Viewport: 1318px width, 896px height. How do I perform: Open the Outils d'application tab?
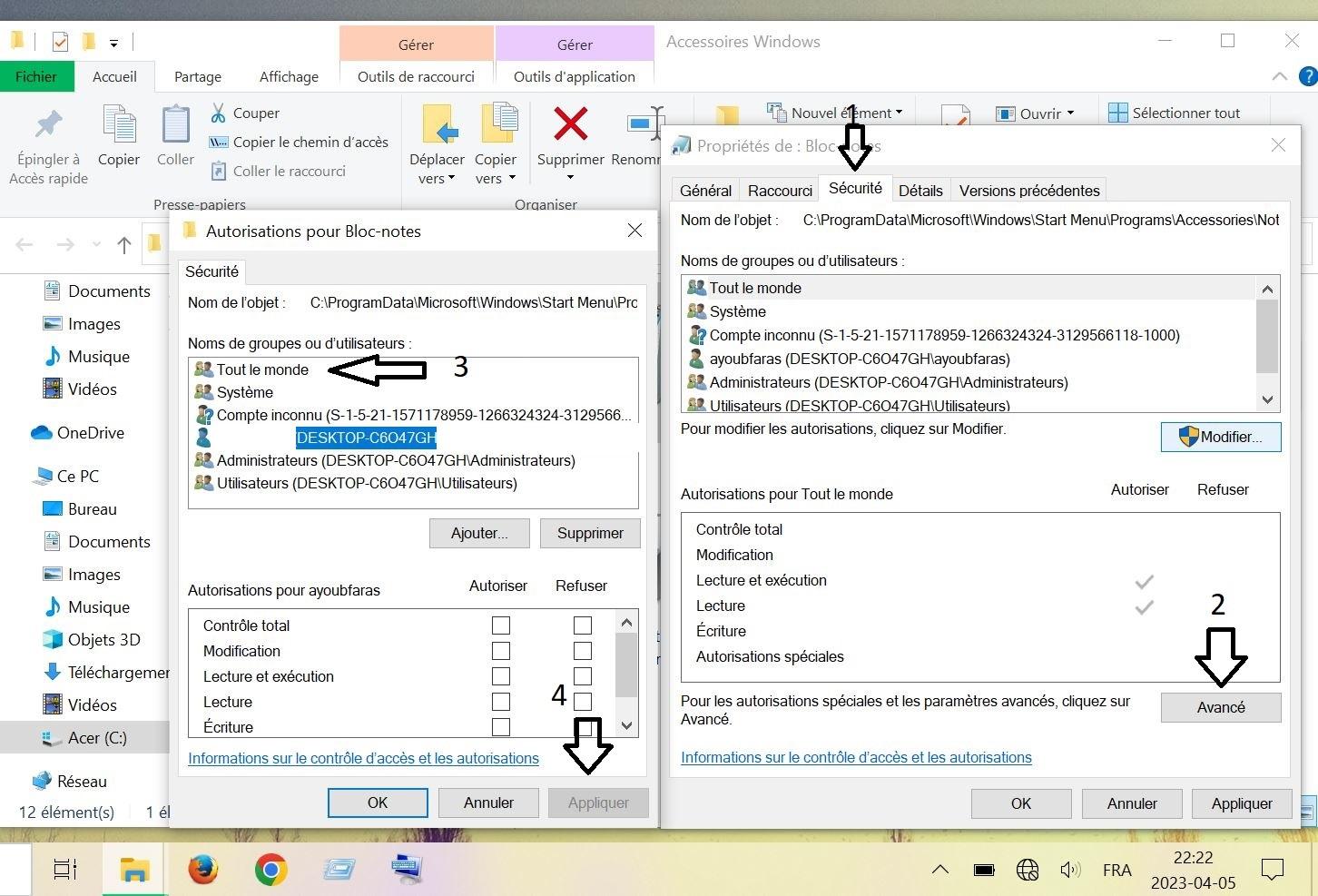click(x=575, y=76)
